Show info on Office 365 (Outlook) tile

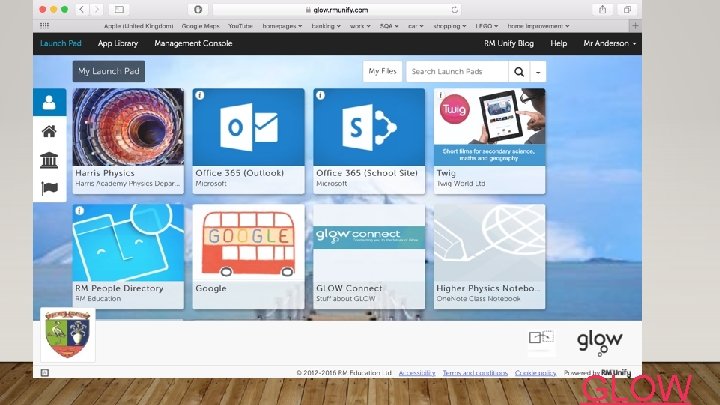(x=200, y=95)
